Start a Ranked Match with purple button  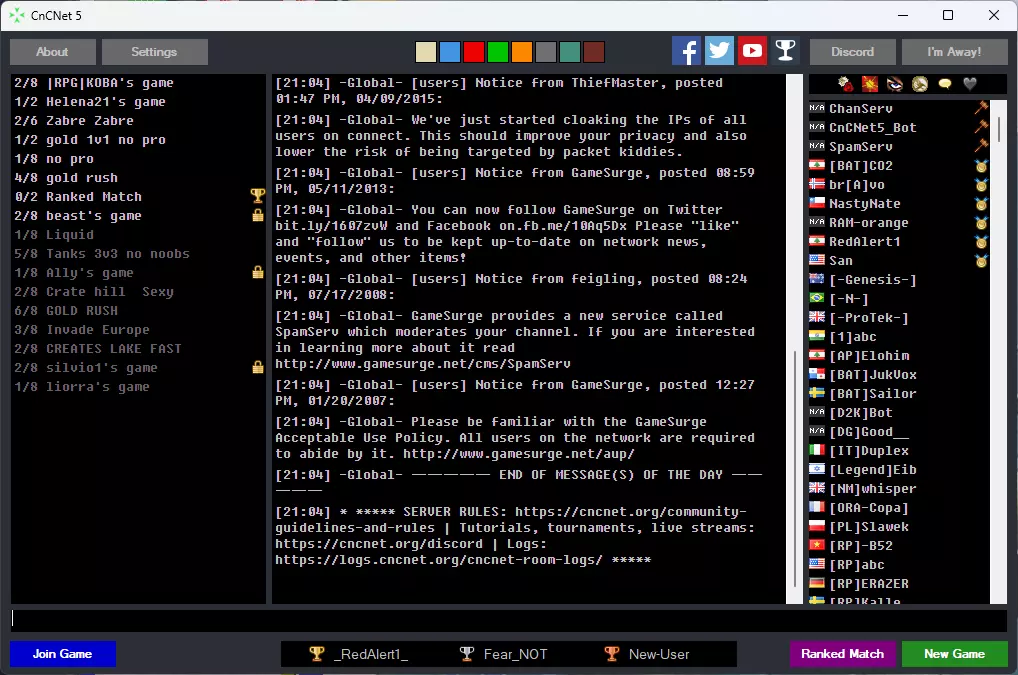point(843,654)
